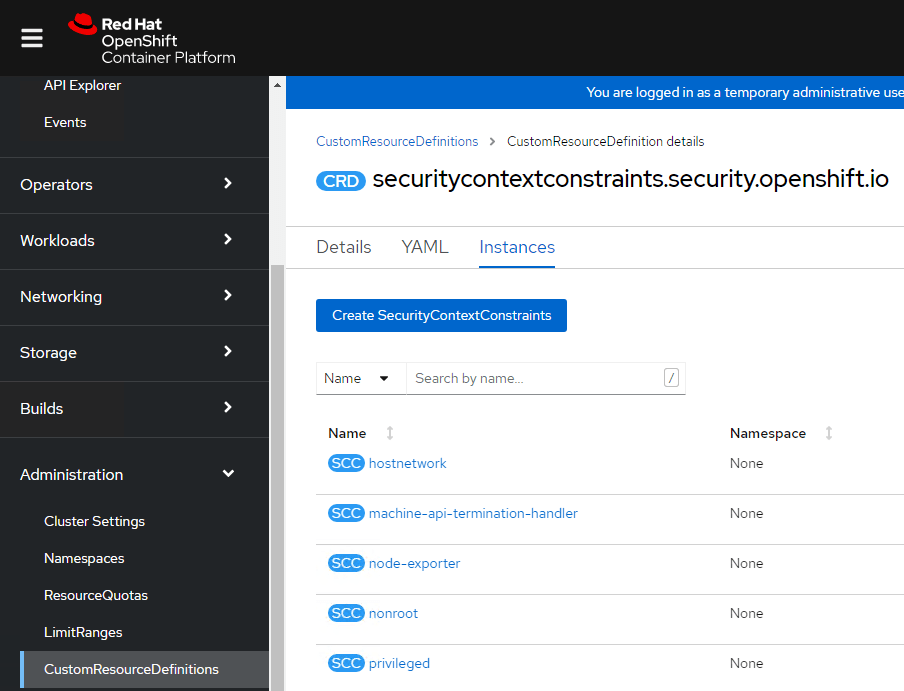This screenshot has width=904, height=691.
Task: Click the CRD badge icon beside the title
Action: pos(341,181)
